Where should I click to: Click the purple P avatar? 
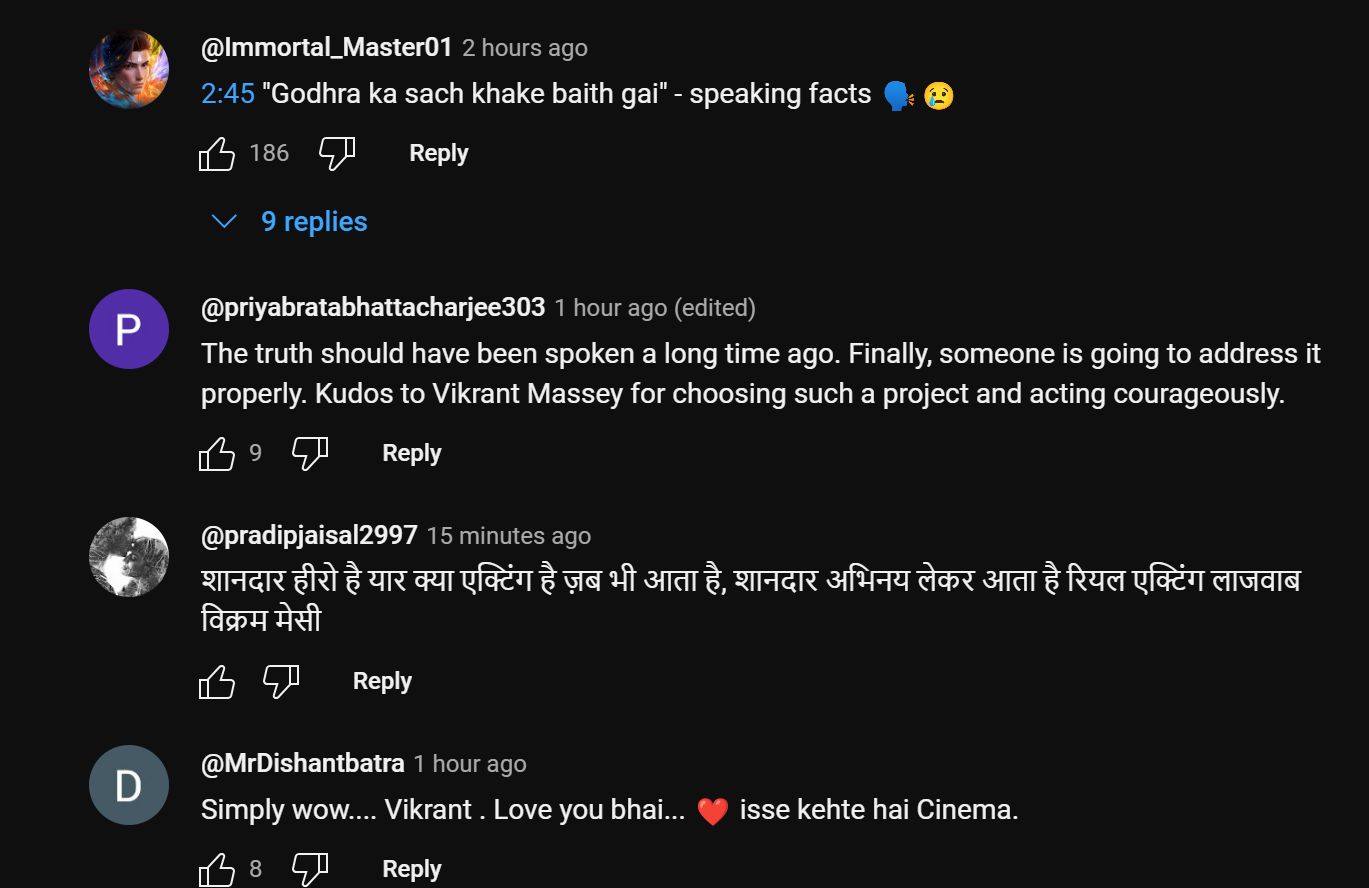click(x=129, y=329)
